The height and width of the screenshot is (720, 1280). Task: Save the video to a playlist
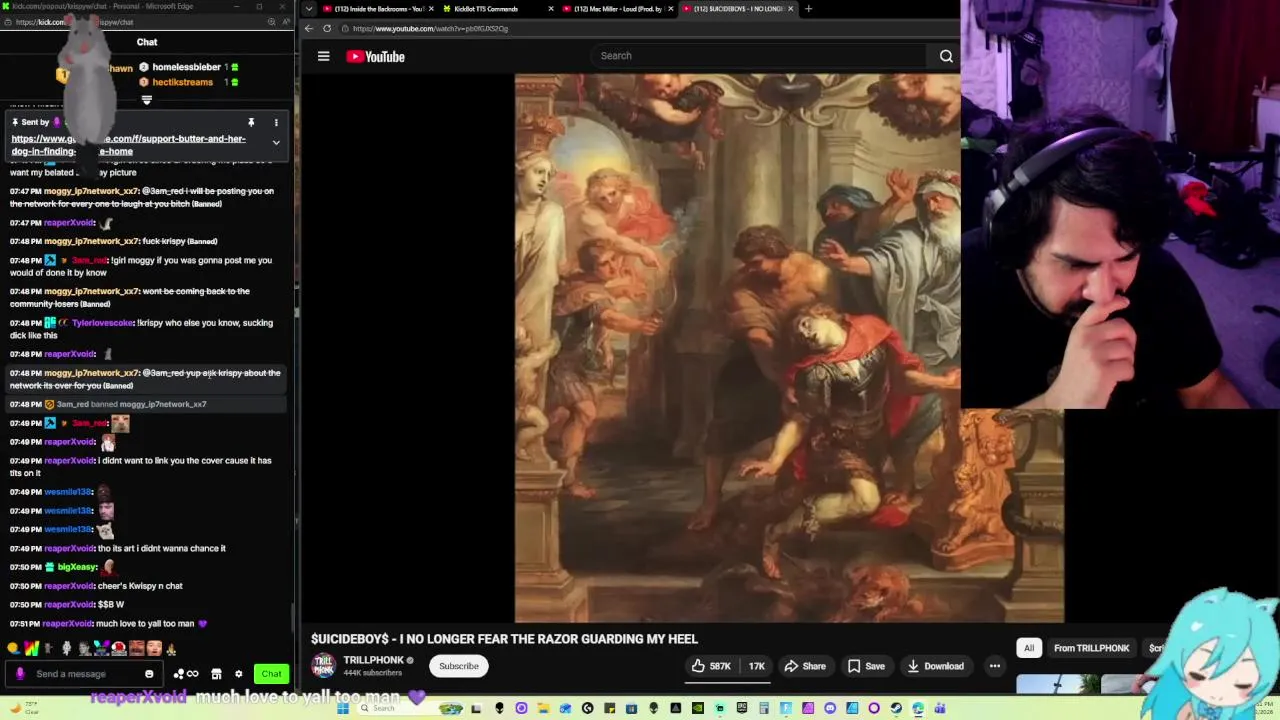tap(866, 666)
